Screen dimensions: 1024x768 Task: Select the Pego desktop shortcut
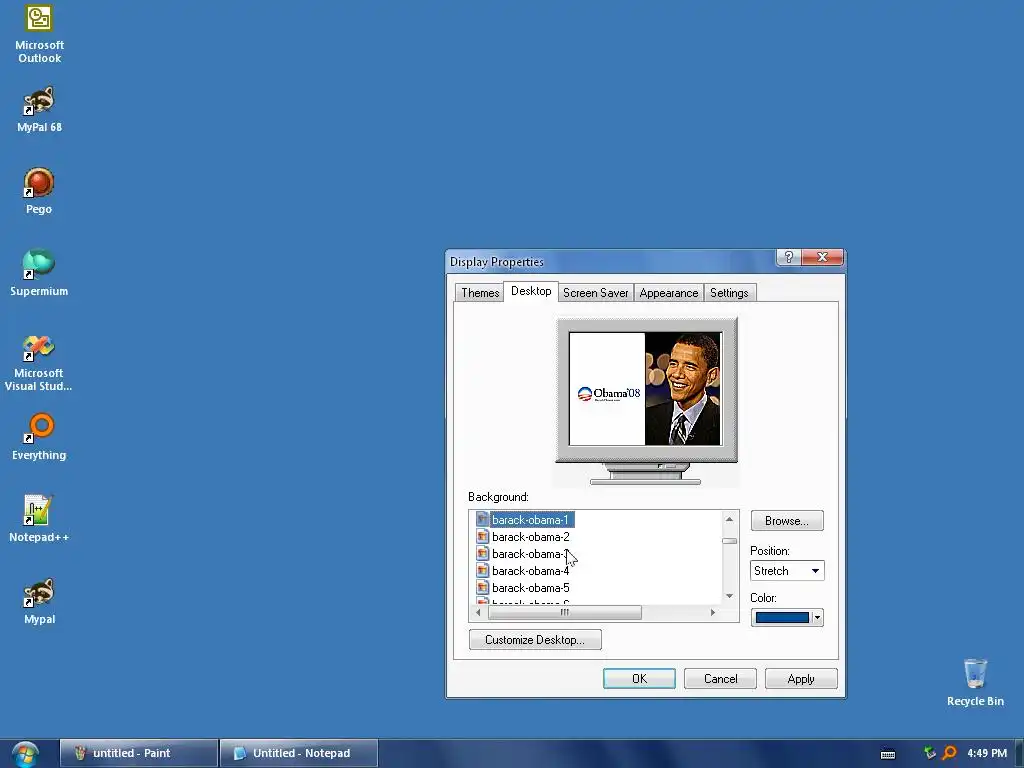pos(39,191)
